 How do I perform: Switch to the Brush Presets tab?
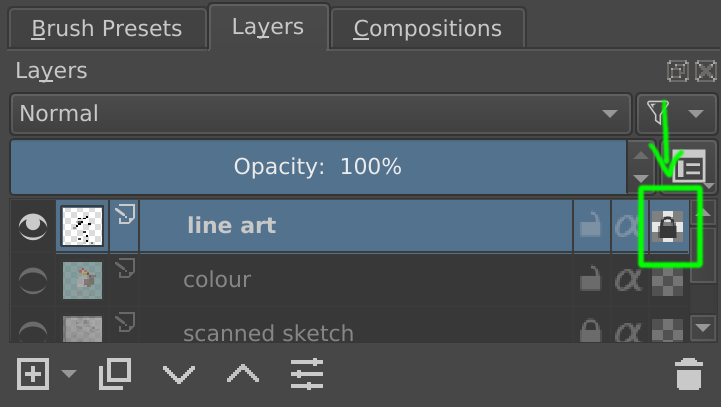(x=105, y=29)
